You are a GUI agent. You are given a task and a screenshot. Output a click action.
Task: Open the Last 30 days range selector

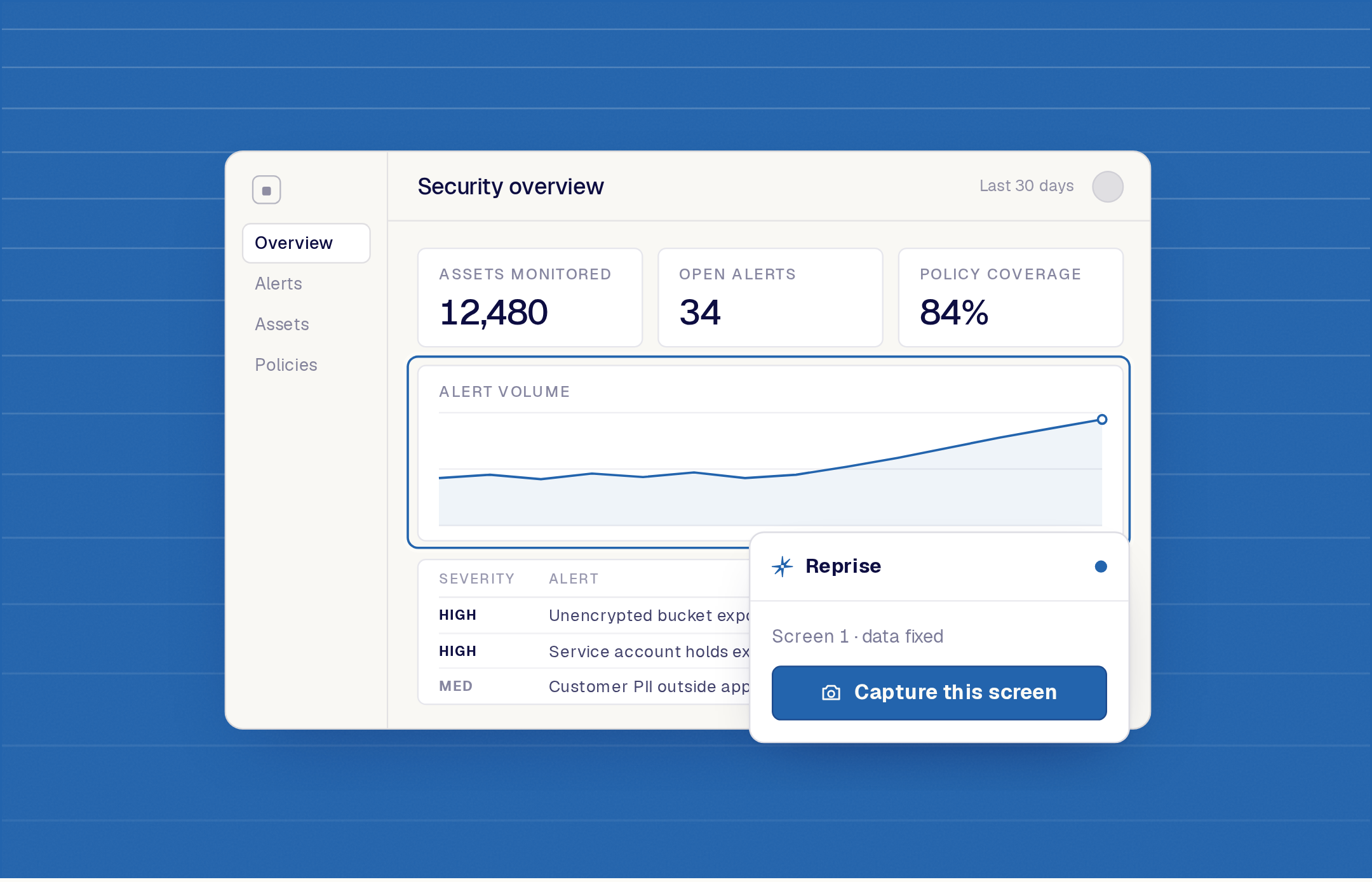[x=1026, y=186]
